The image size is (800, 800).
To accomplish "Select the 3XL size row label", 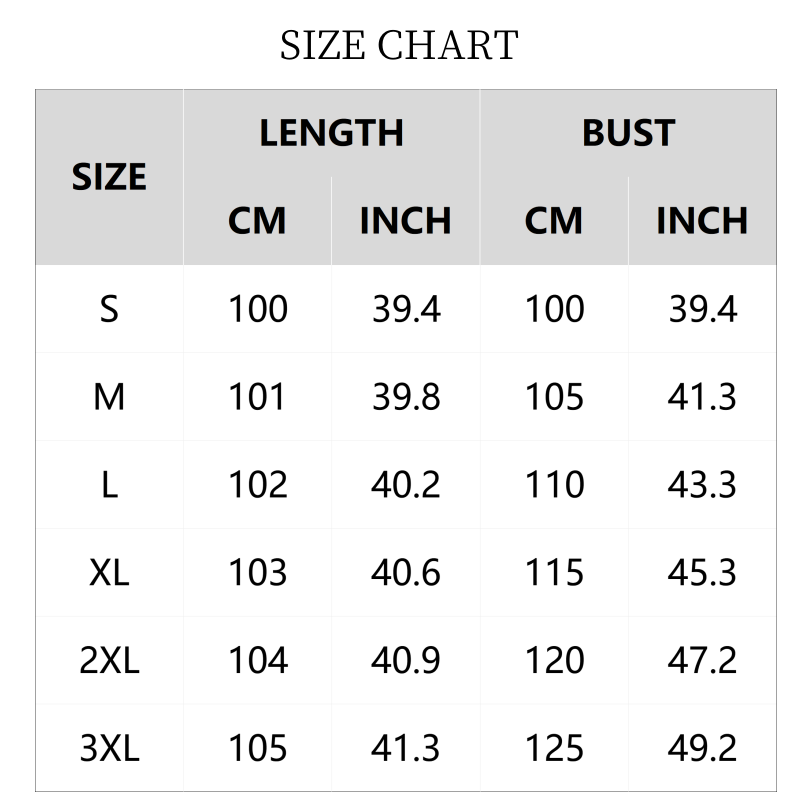I will pyautogui.click(x=109, y=748).
